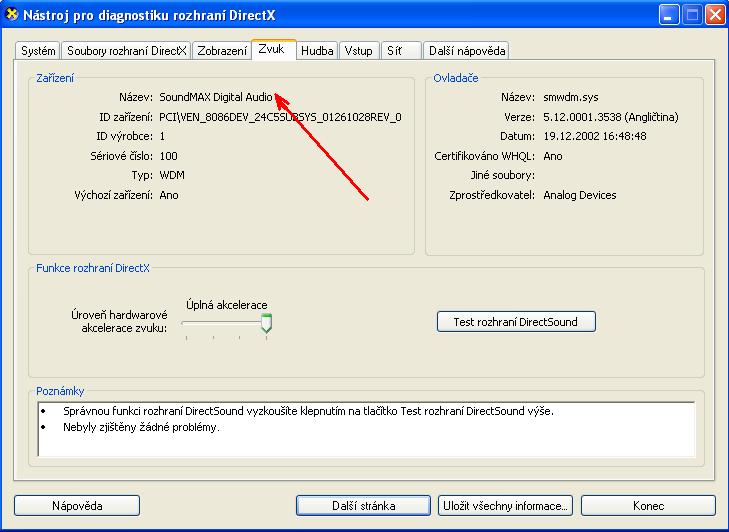Screen dimensions: 729x532
Task: Go to next page with Další stránka
Action: coord(365,506)
